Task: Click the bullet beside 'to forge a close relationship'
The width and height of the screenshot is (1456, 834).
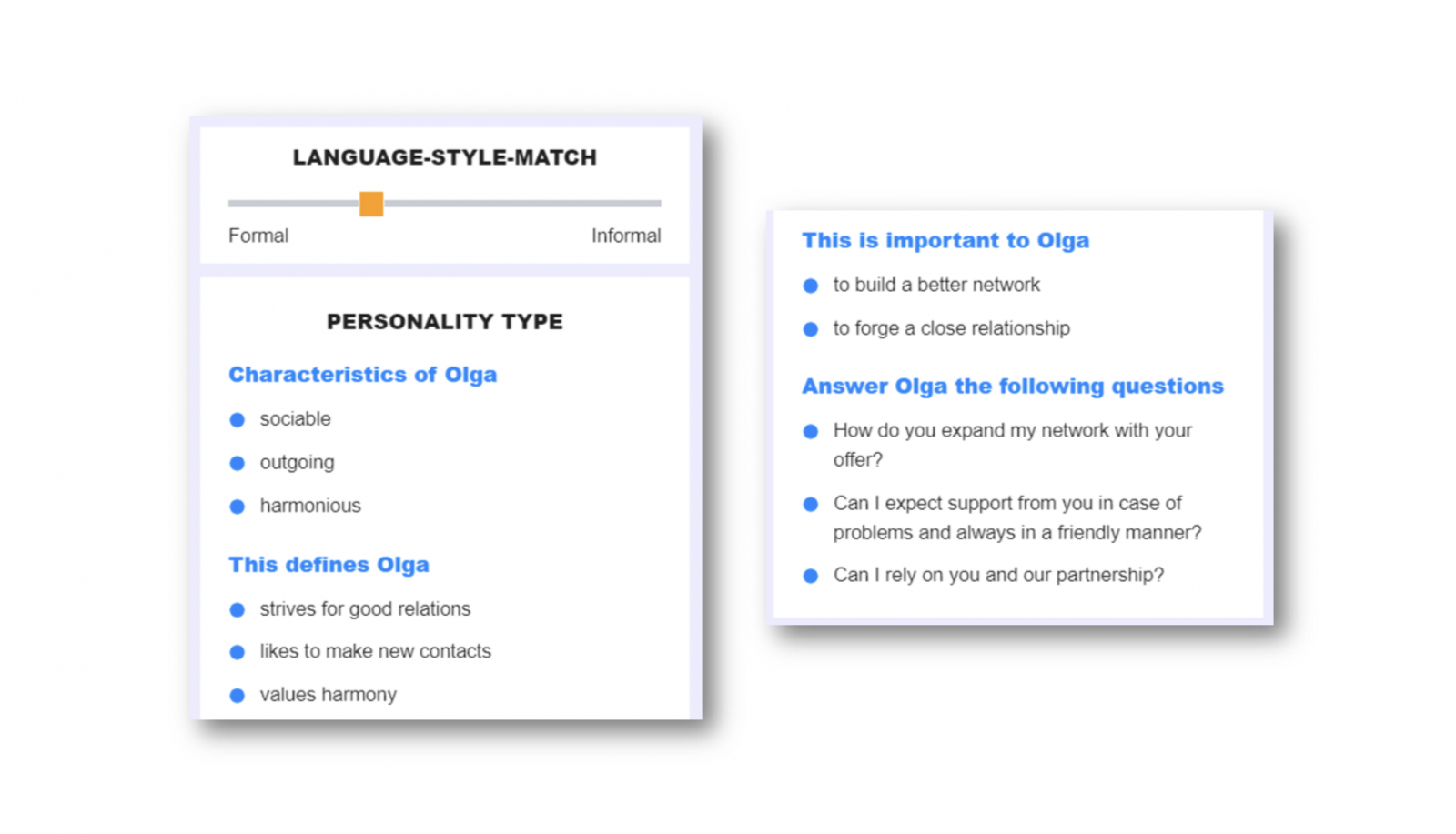Action: tap(811, 329)
